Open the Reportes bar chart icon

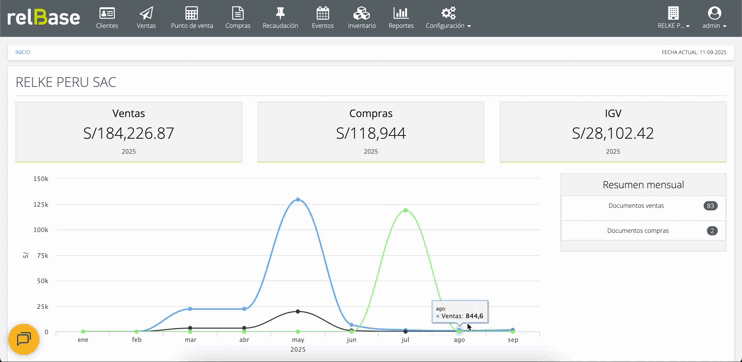click(x=401, y=13)
